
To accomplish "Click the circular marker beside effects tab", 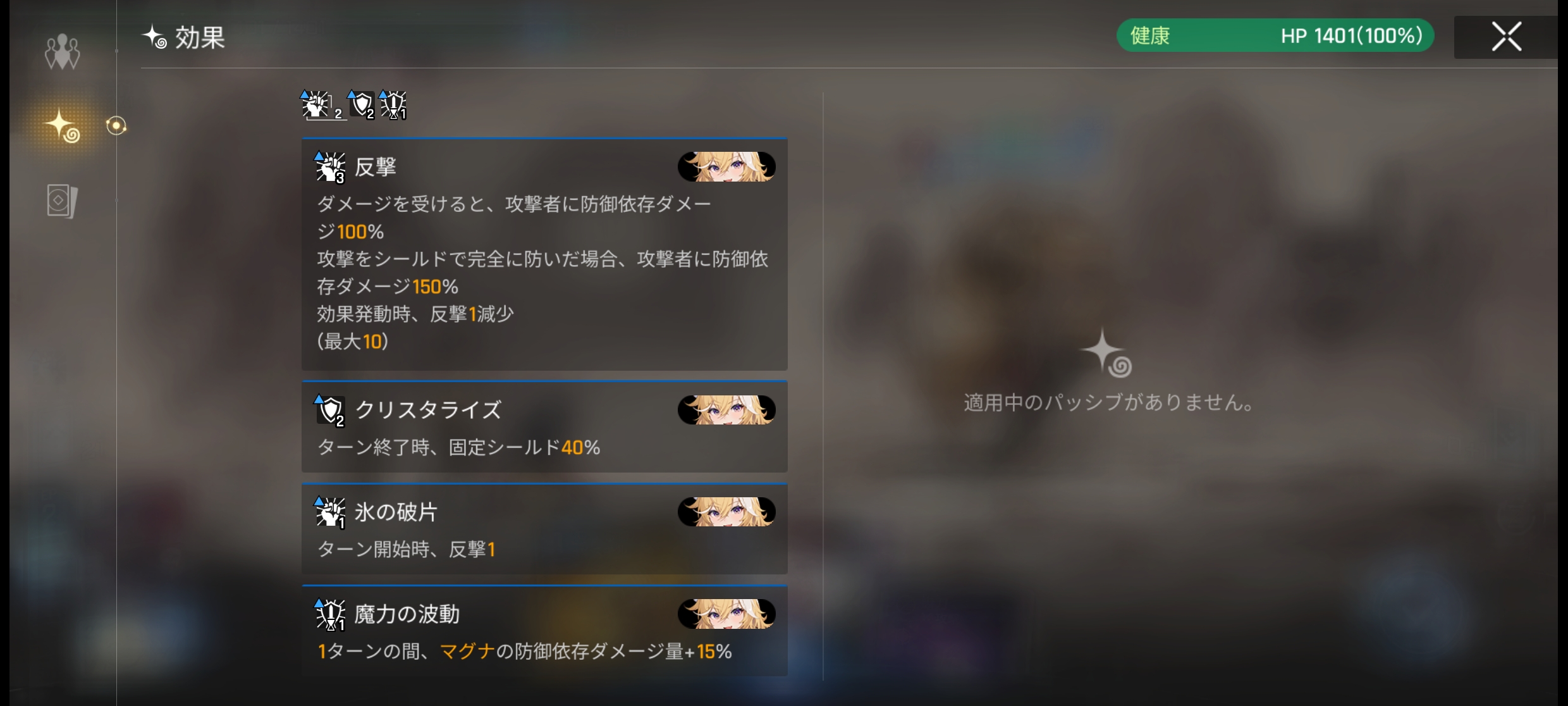I will coord(116,126).
